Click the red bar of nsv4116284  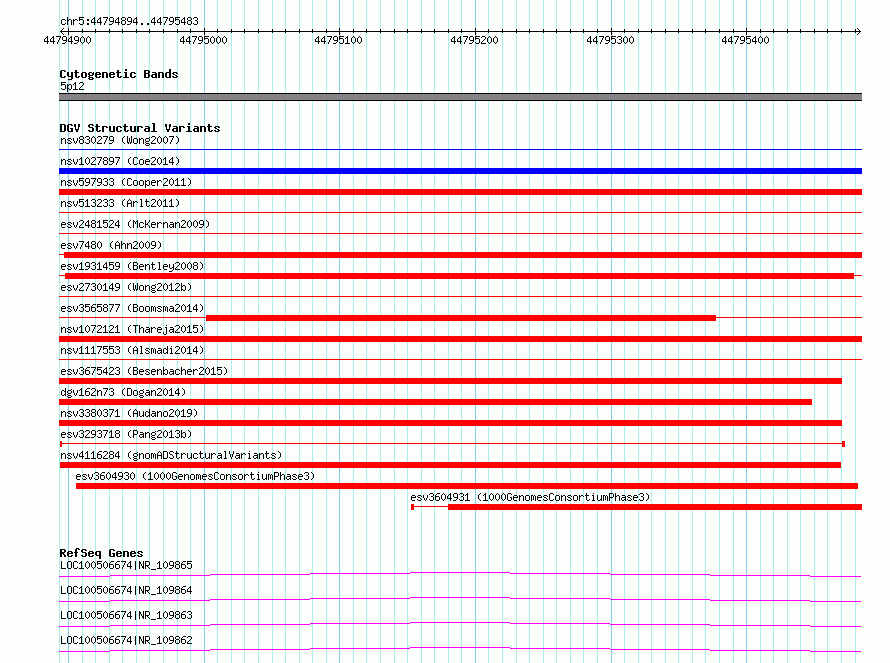coord(450,465)
